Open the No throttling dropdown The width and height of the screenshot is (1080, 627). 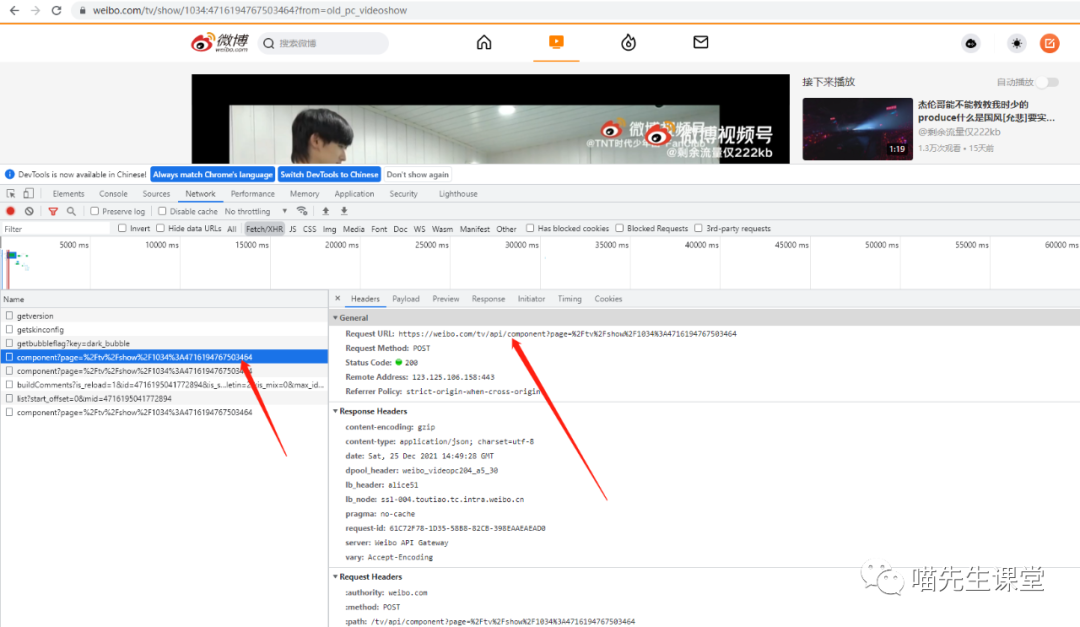(x=256, y=211)
